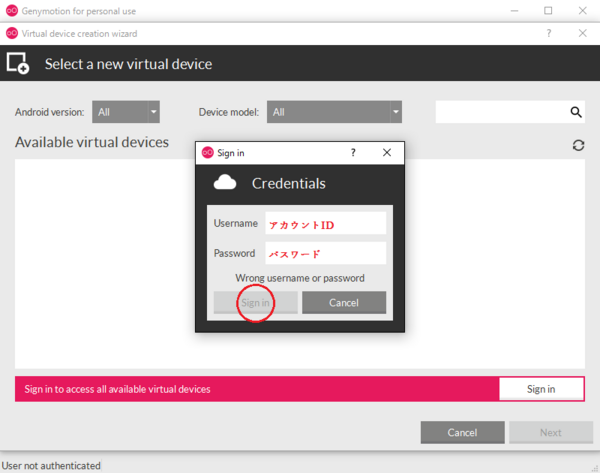Click the wizard help question mark

click(x=548, y=33)
